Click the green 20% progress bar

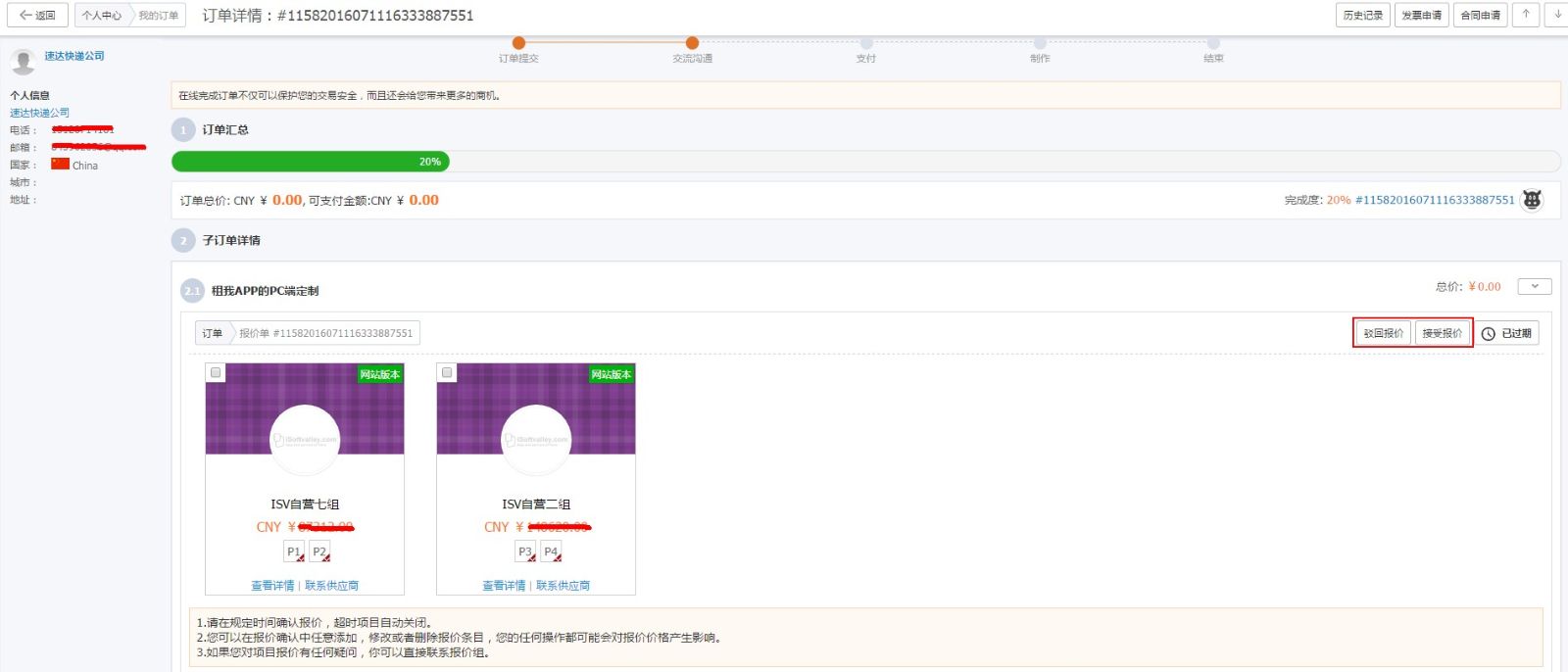point(311,162)
